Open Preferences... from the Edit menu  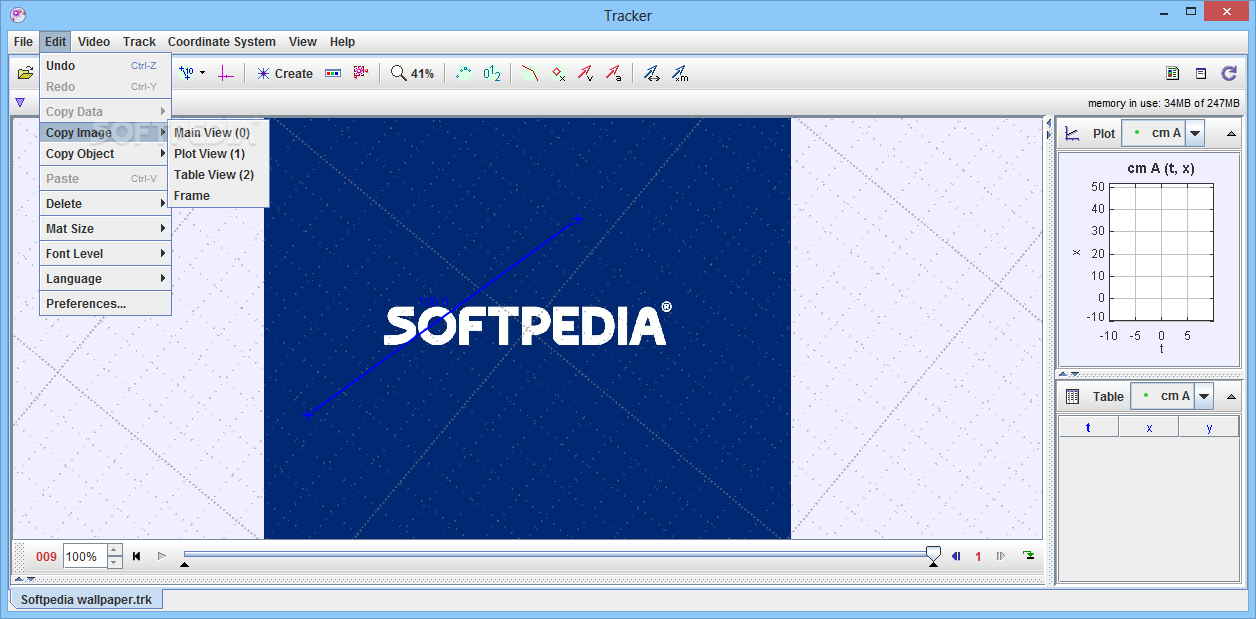pyautogui.click(x=105, y=304)
